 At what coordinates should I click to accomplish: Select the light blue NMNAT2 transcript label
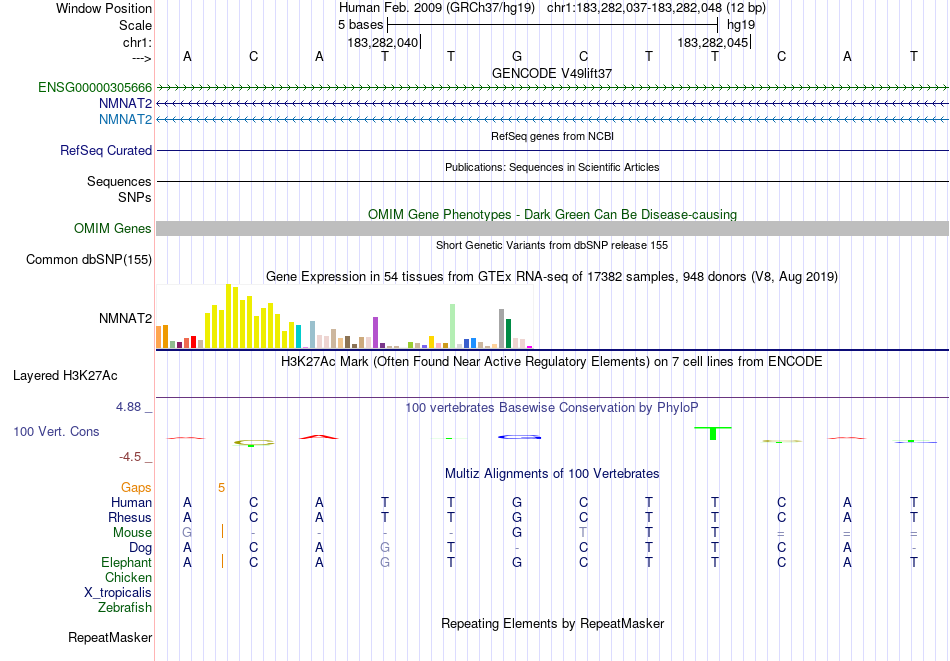click(125, 119)
